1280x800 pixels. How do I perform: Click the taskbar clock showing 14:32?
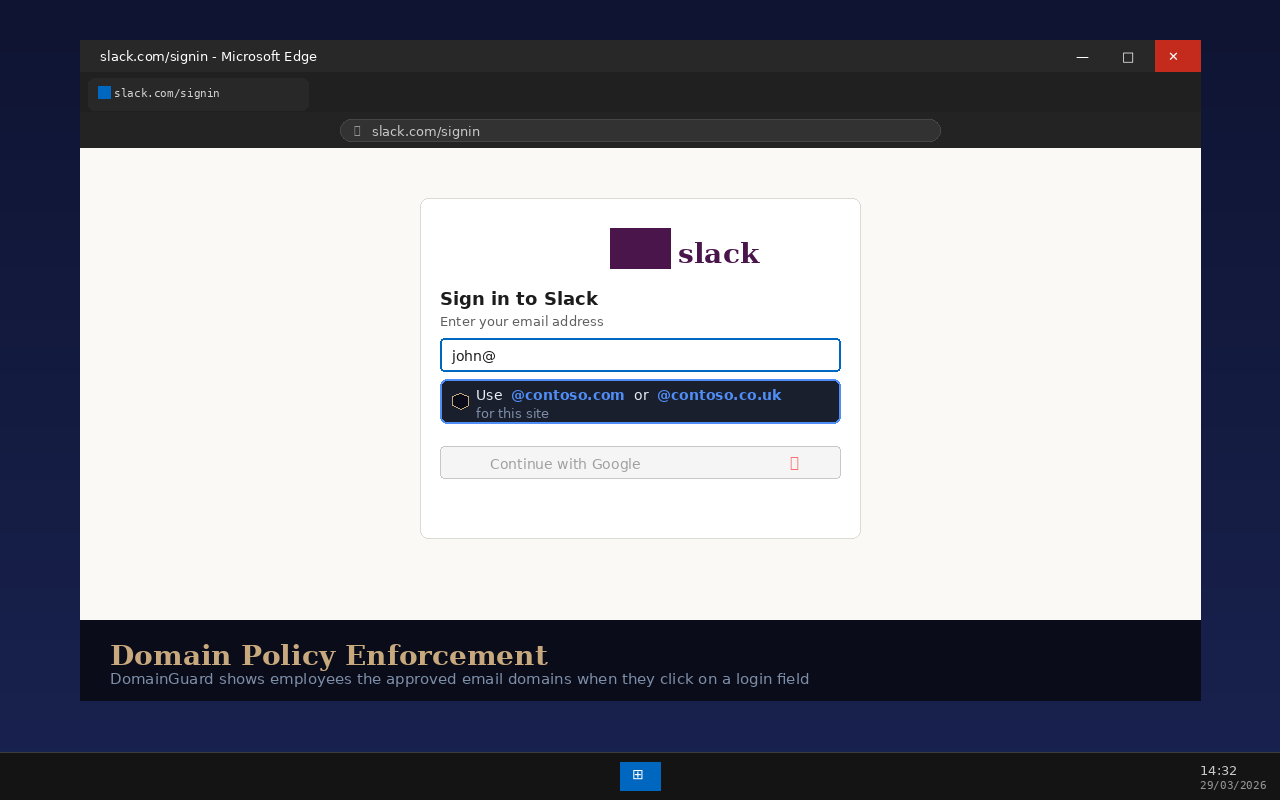click(x=1218, y=770)
